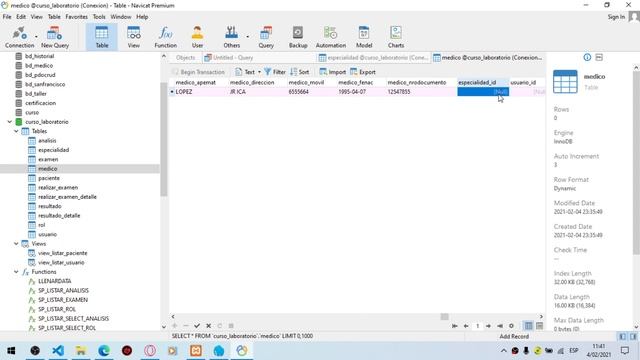Open the Backup toolbar icon
The height and width of the screenshot is (360, 640).
tap(298, 37)
